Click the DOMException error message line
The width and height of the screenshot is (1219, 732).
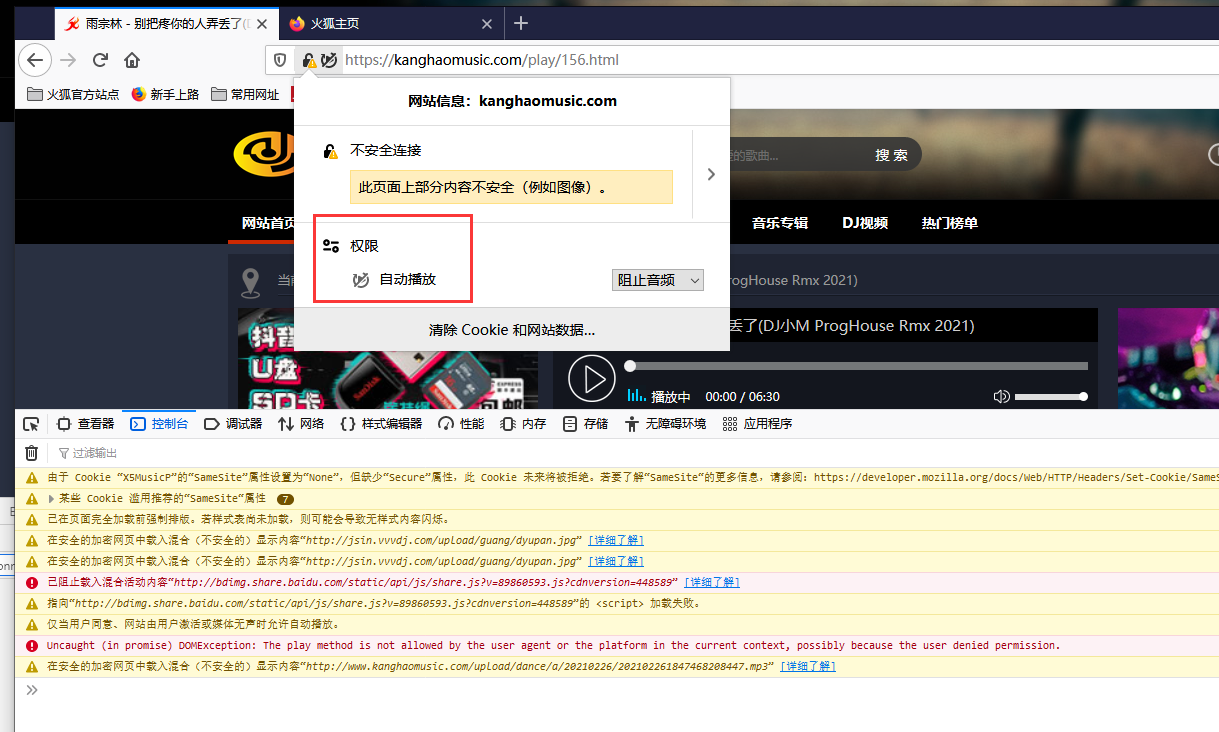617,645
